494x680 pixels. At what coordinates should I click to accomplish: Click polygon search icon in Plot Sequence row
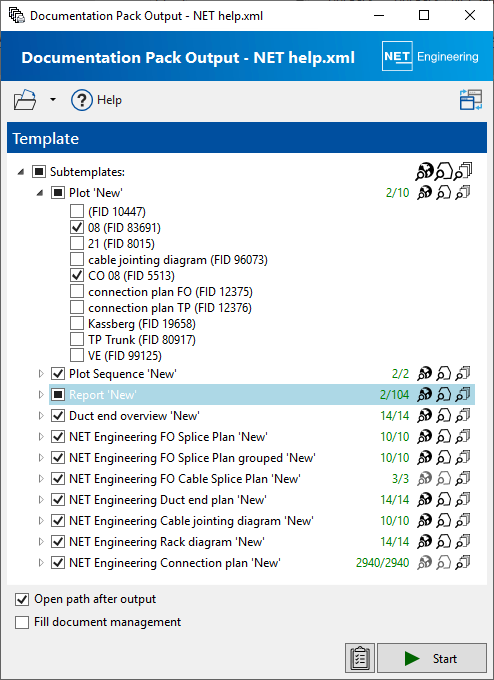click(x=443, y=373)
